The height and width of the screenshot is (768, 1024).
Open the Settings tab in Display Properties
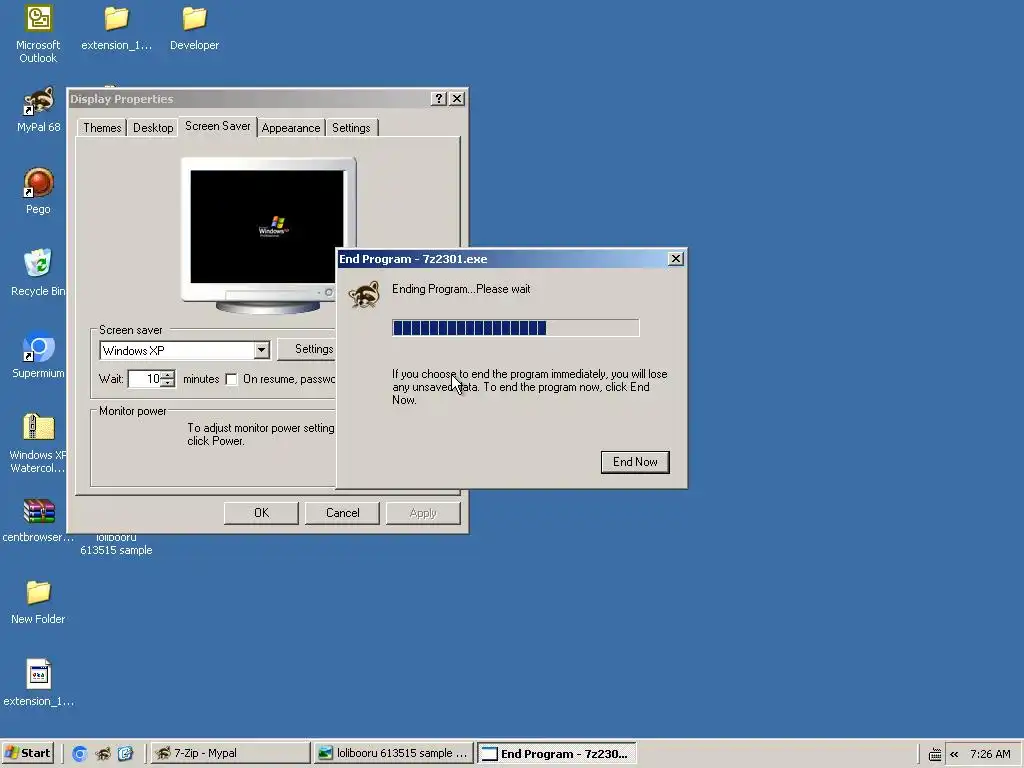point(351,128)
